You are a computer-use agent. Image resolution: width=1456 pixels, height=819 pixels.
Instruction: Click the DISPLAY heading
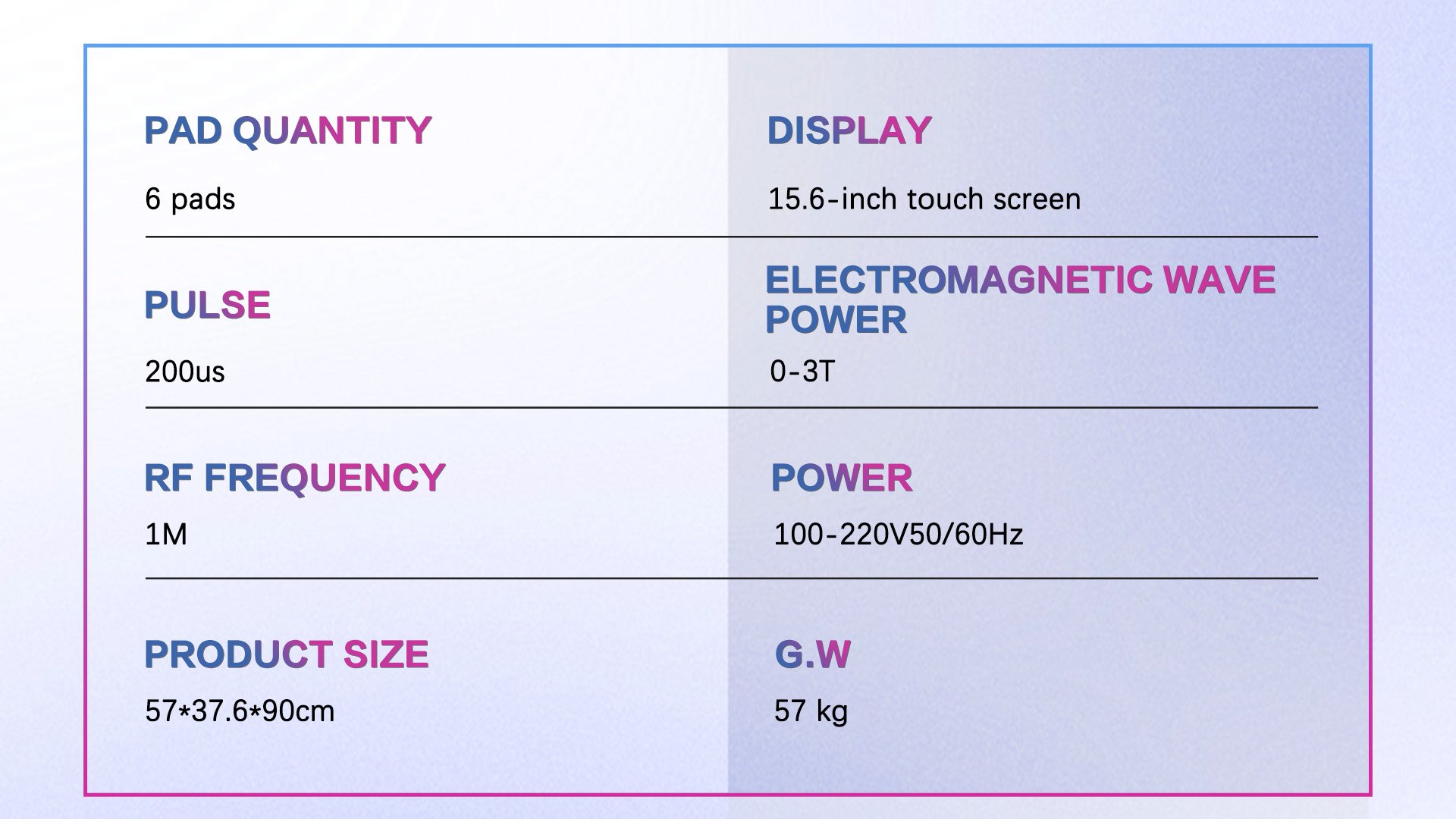[x=849, y=130]
